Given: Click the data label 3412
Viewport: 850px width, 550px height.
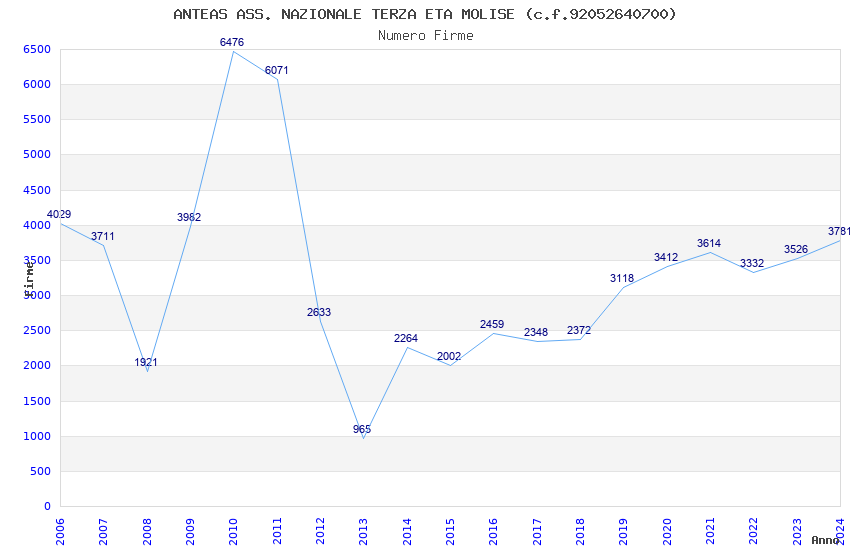Looking at the screenshot, I should [666, 257].
